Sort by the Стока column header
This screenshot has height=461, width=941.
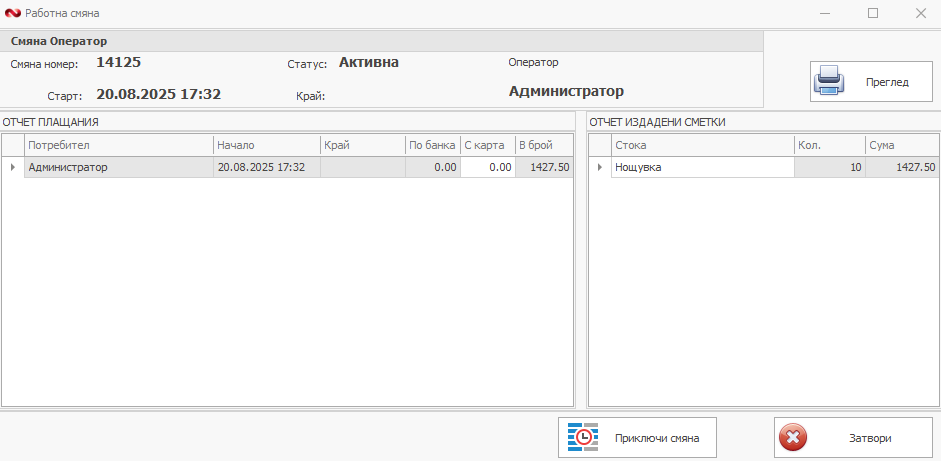(x=702, y=145)
